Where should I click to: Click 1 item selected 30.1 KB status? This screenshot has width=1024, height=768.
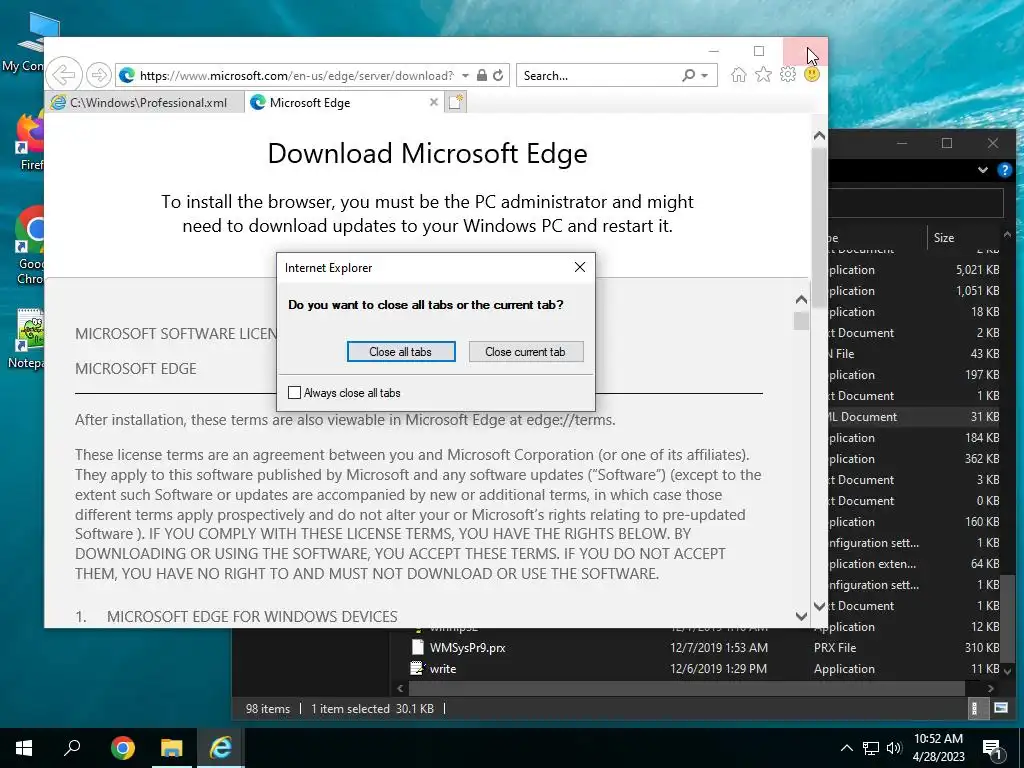(x=372, y=709)
